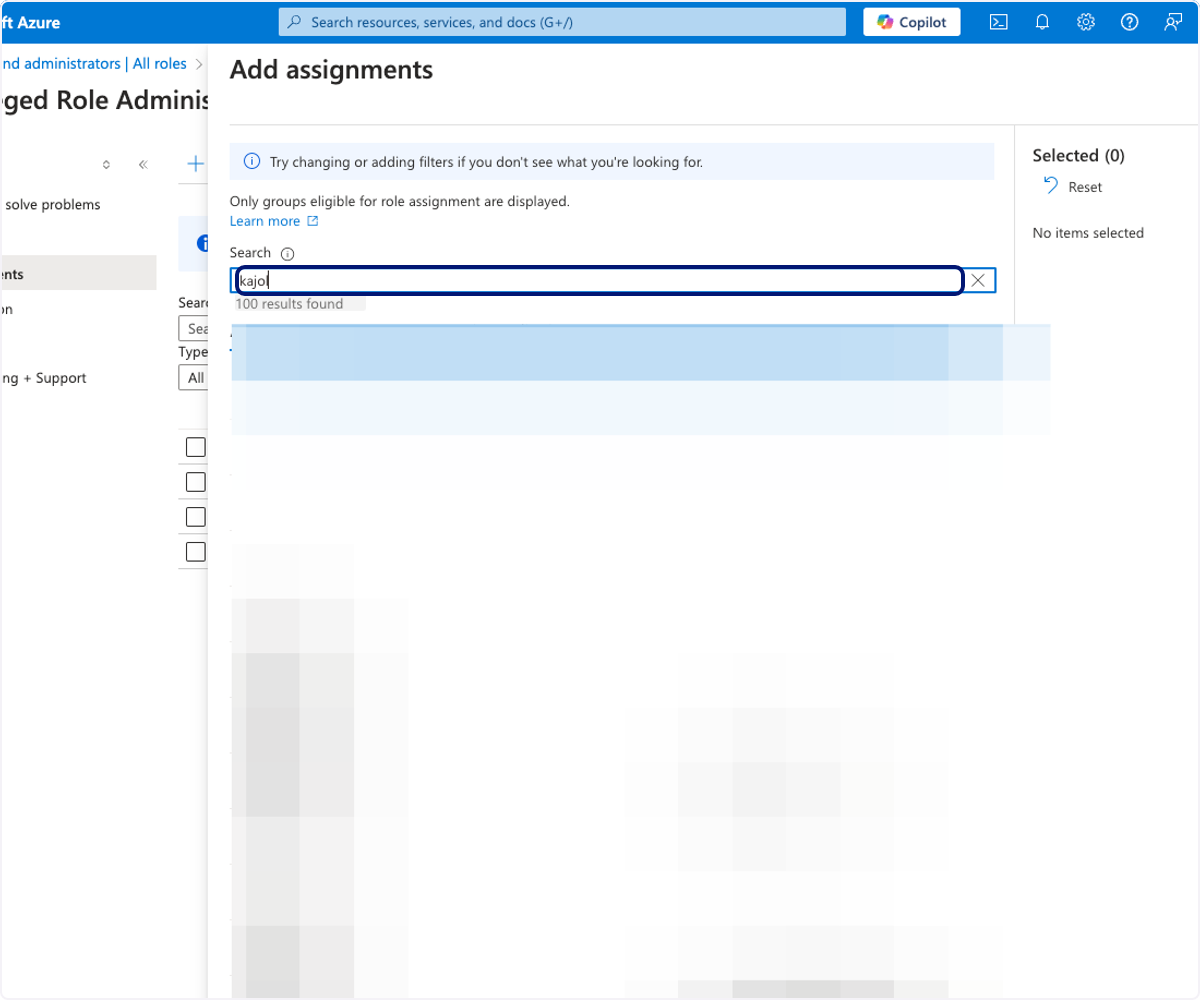Click the 100 results found text
The height and width of the screenshot is (1000, 1200).
(289, 304)
